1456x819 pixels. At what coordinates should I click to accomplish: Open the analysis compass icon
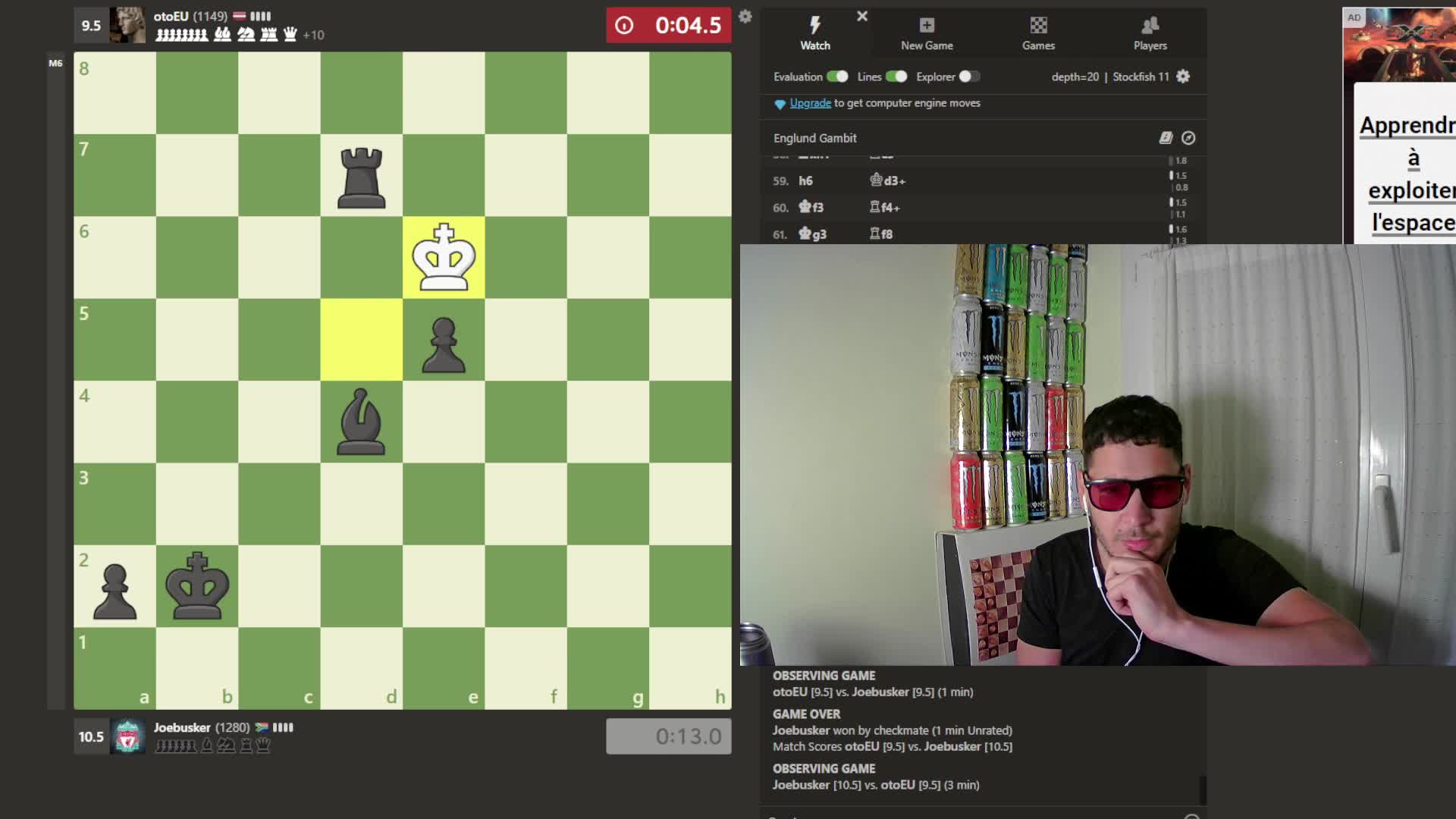coord(1188,138)
